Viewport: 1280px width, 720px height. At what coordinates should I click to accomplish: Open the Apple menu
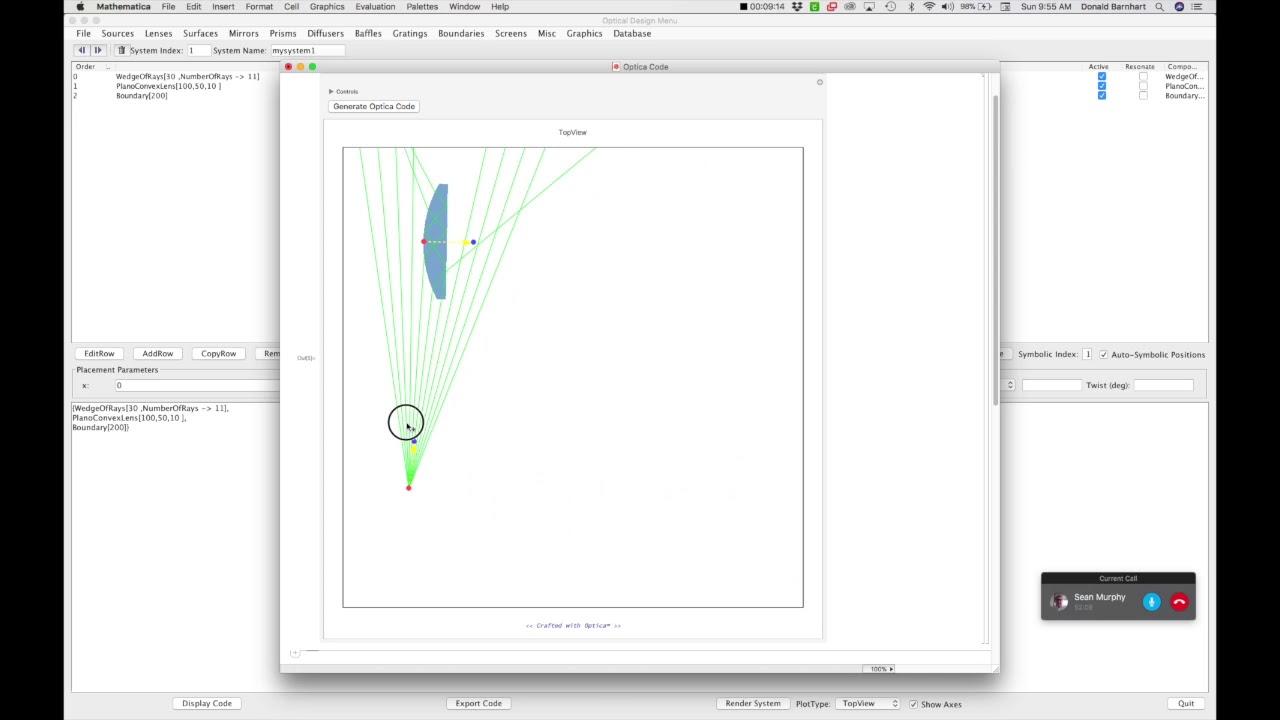80,7
